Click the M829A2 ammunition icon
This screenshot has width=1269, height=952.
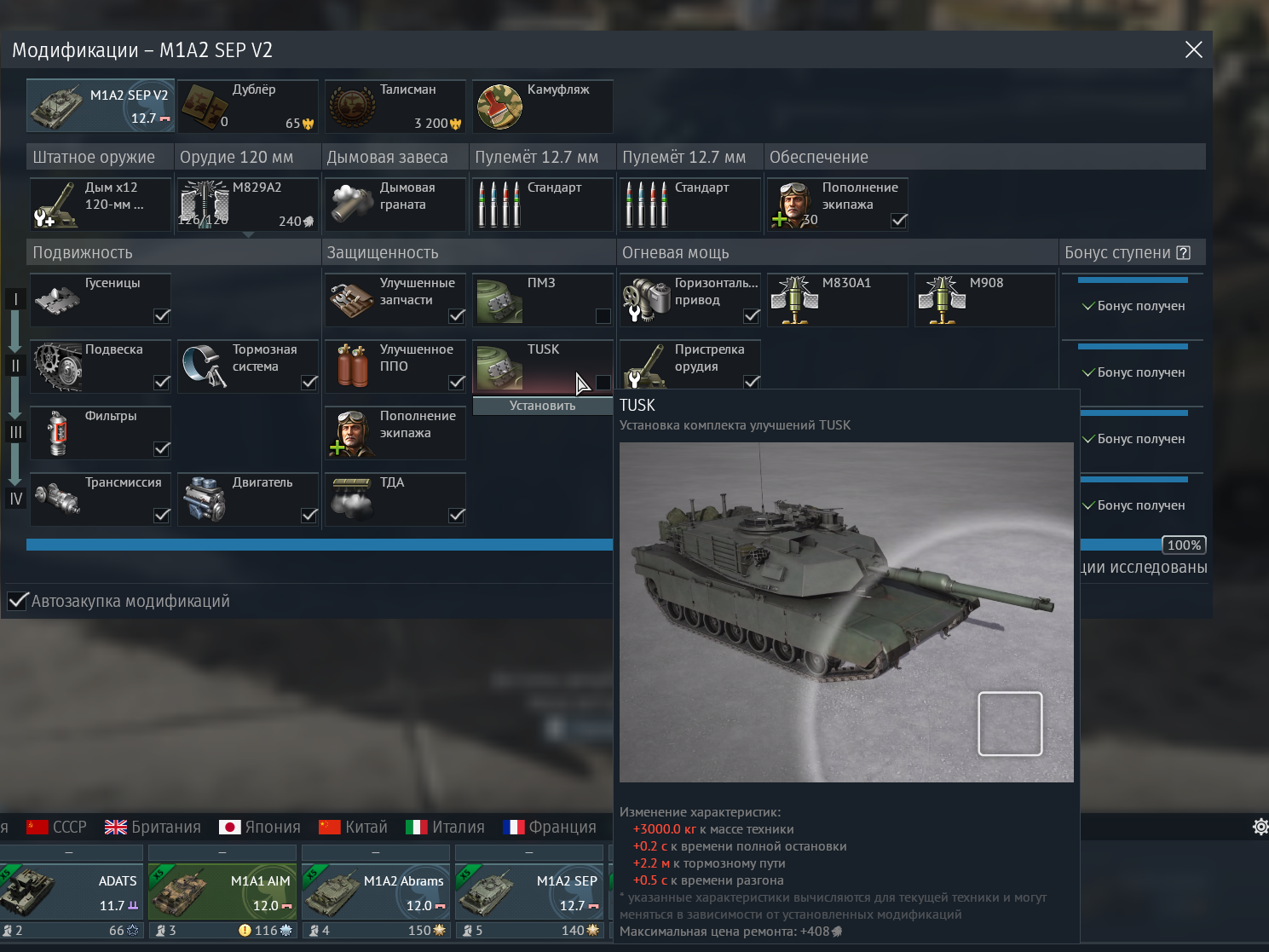pos(205,205)
